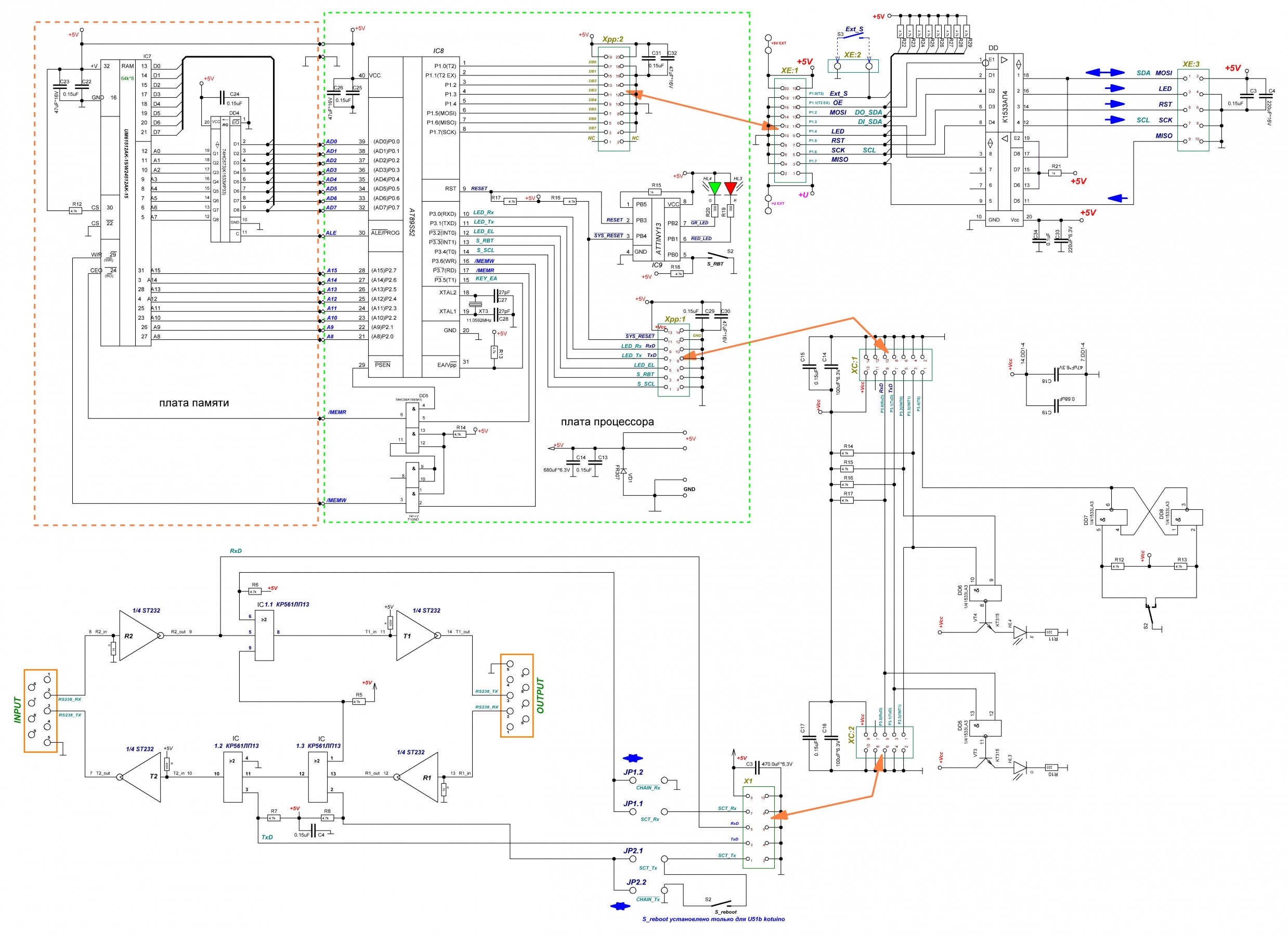The height and width of the screenshot is (935, 1288).
Task: Click the CHAIN_Rx signal label
Action: click(x=648, y=787)
